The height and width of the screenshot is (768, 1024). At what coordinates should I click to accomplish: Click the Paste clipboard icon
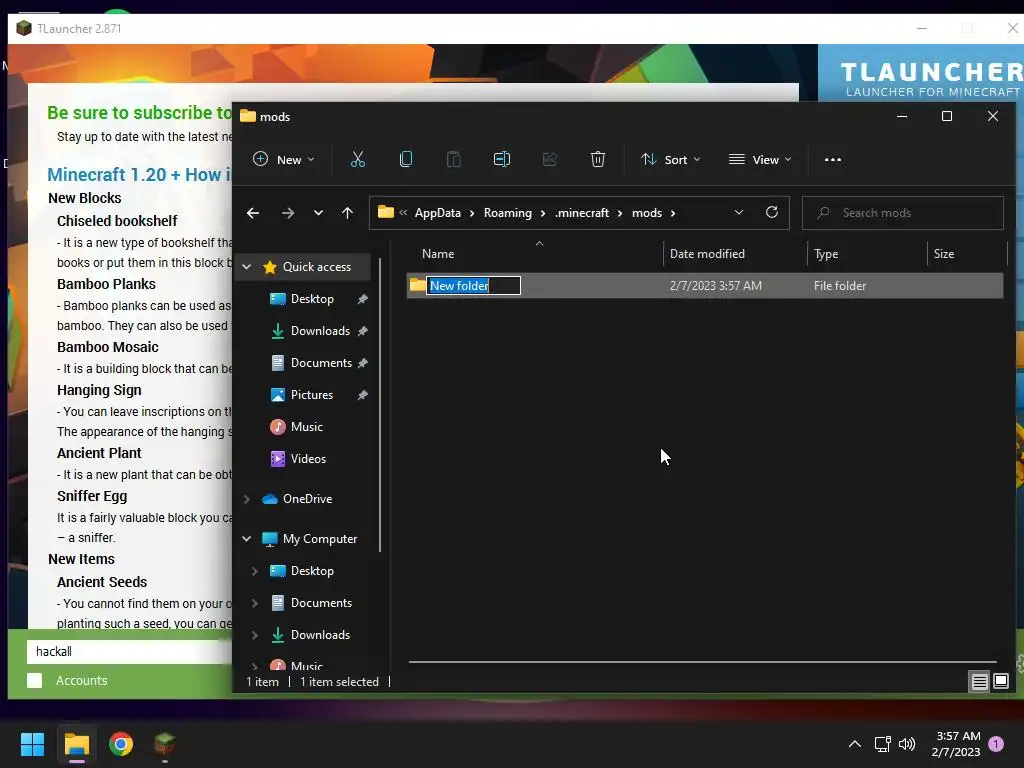454,159
